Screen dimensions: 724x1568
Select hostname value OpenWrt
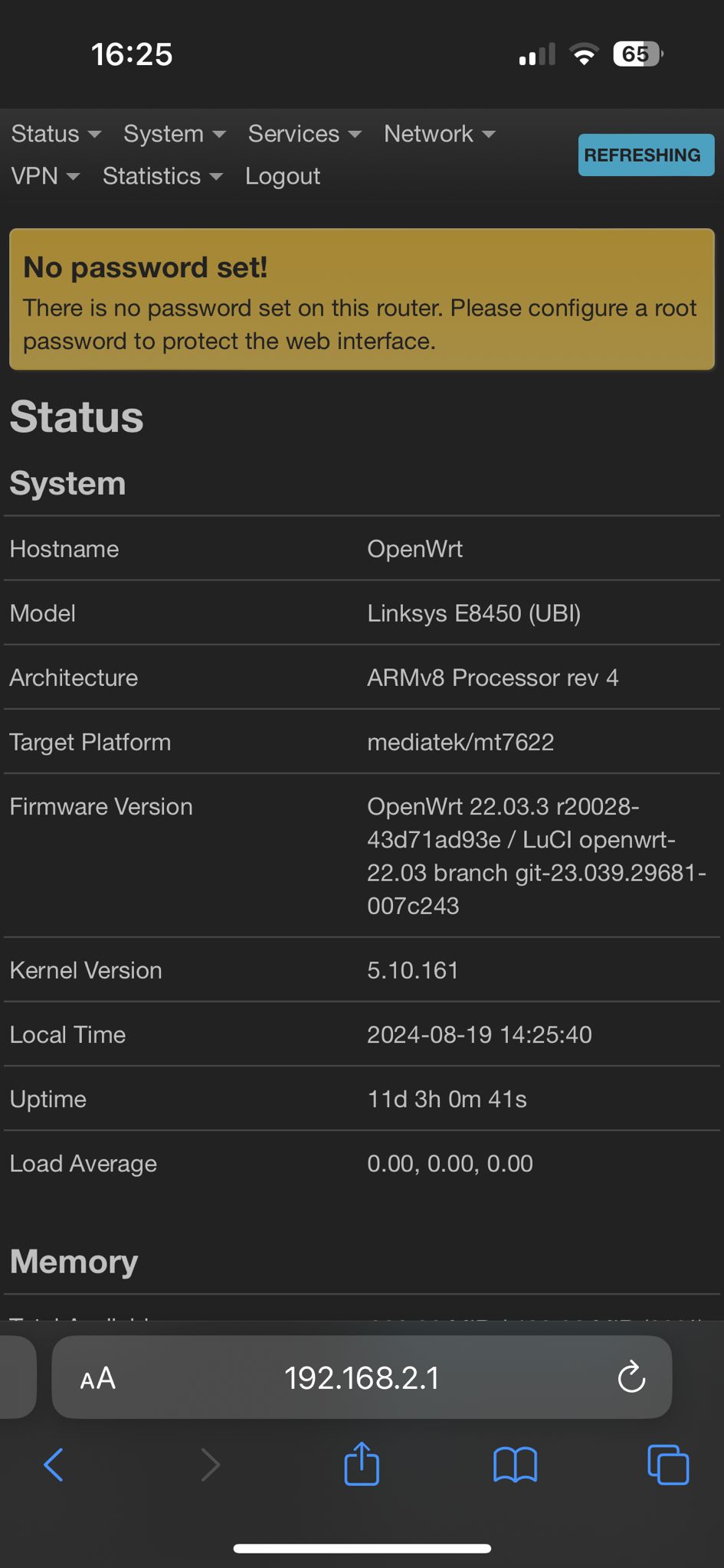(x=415, y=549)
